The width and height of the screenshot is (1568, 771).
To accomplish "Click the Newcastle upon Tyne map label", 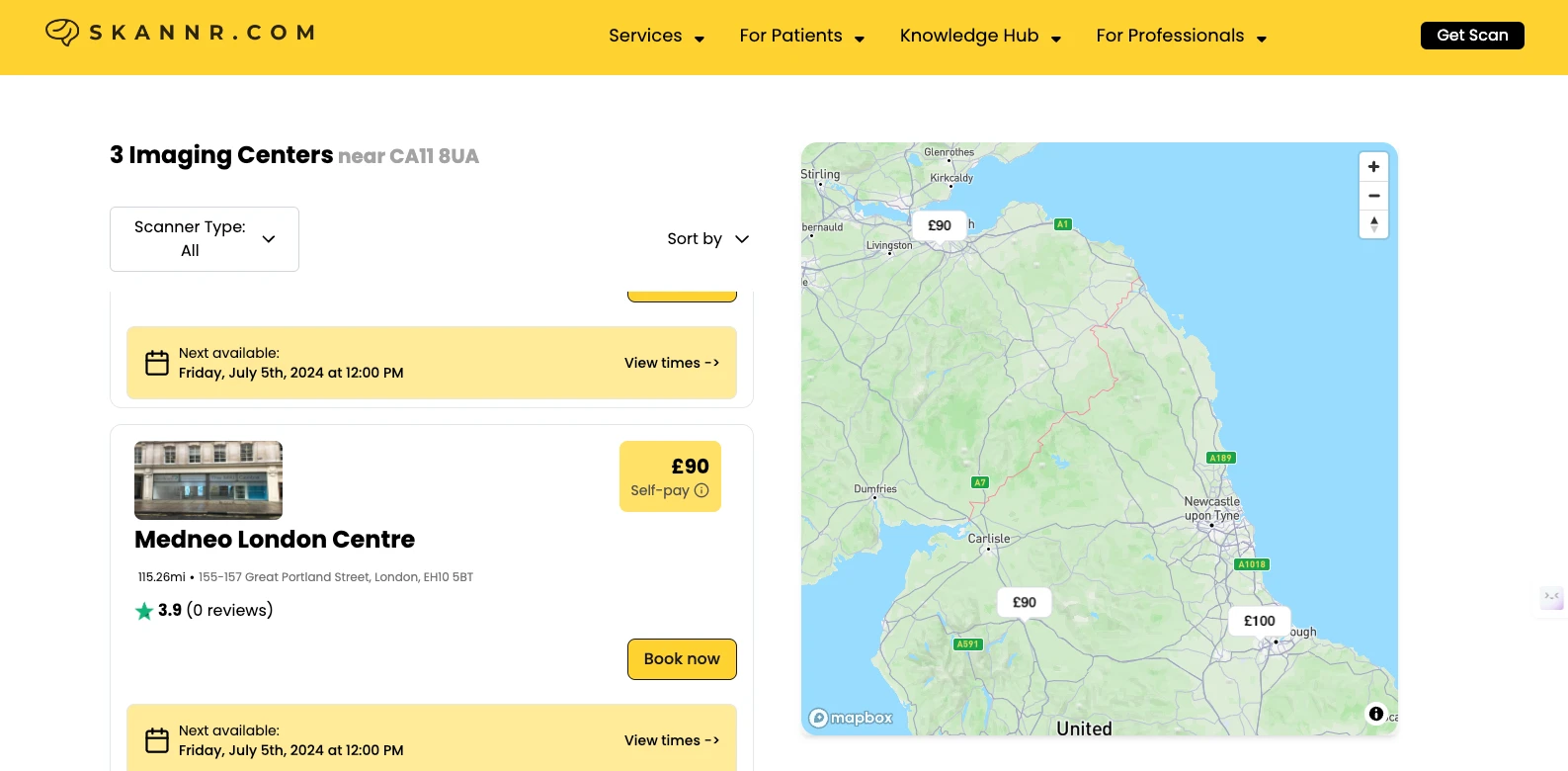I will click(x=1212, y=509).
